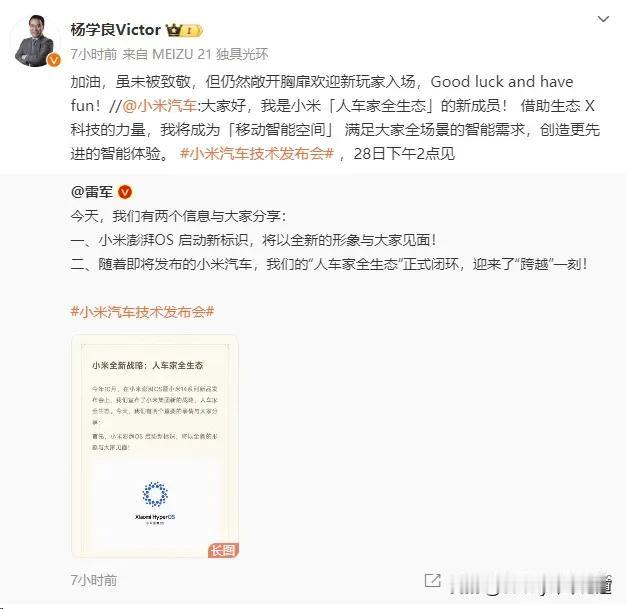
Task: Click the top 7小时前 post timestamp
Action: (x=94, y=54)
